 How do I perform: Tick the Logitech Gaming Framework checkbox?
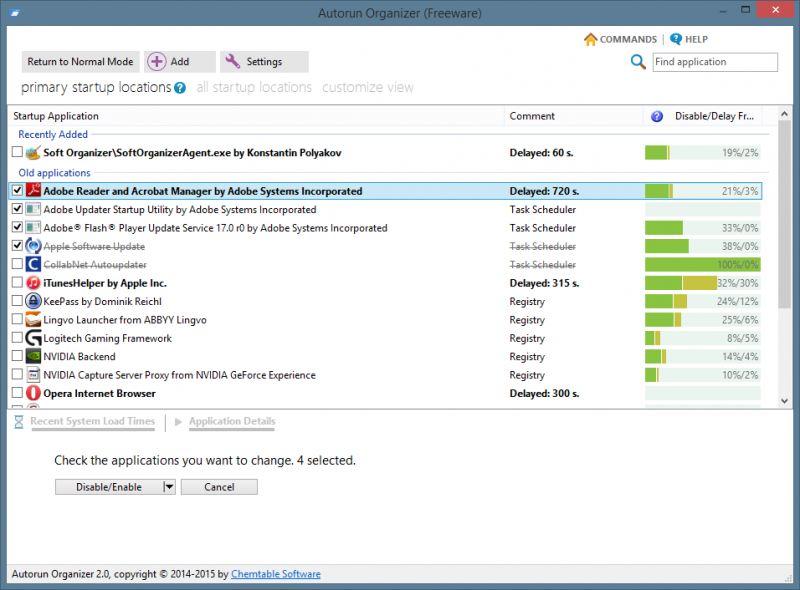[x=17, y=337]
